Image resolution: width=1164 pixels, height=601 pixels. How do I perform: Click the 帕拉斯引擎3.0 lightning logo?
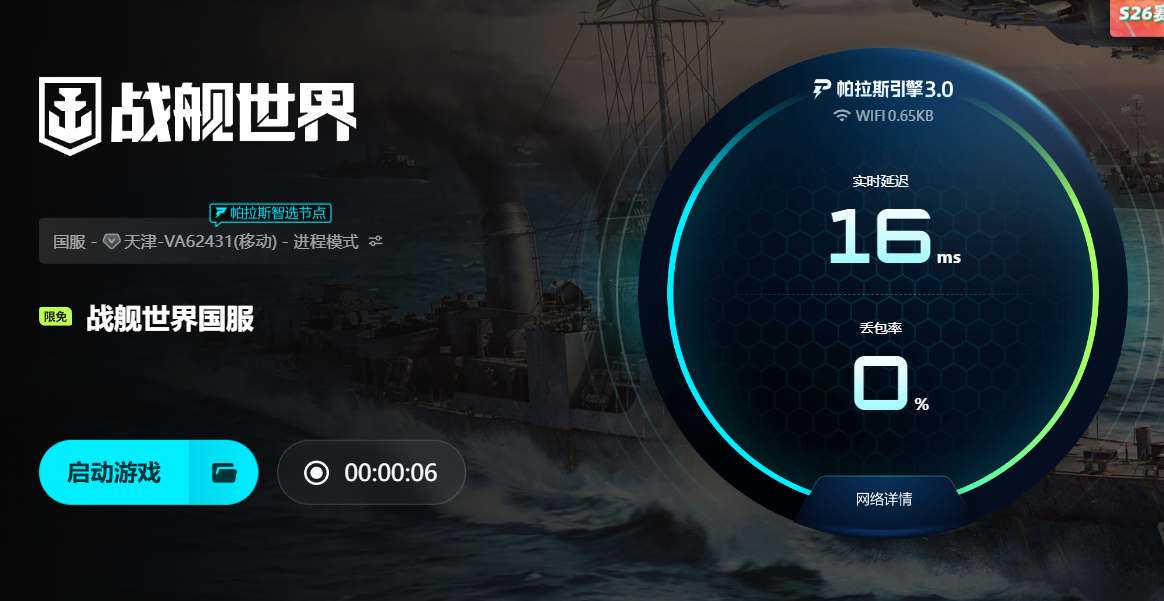tap(822, 89)
